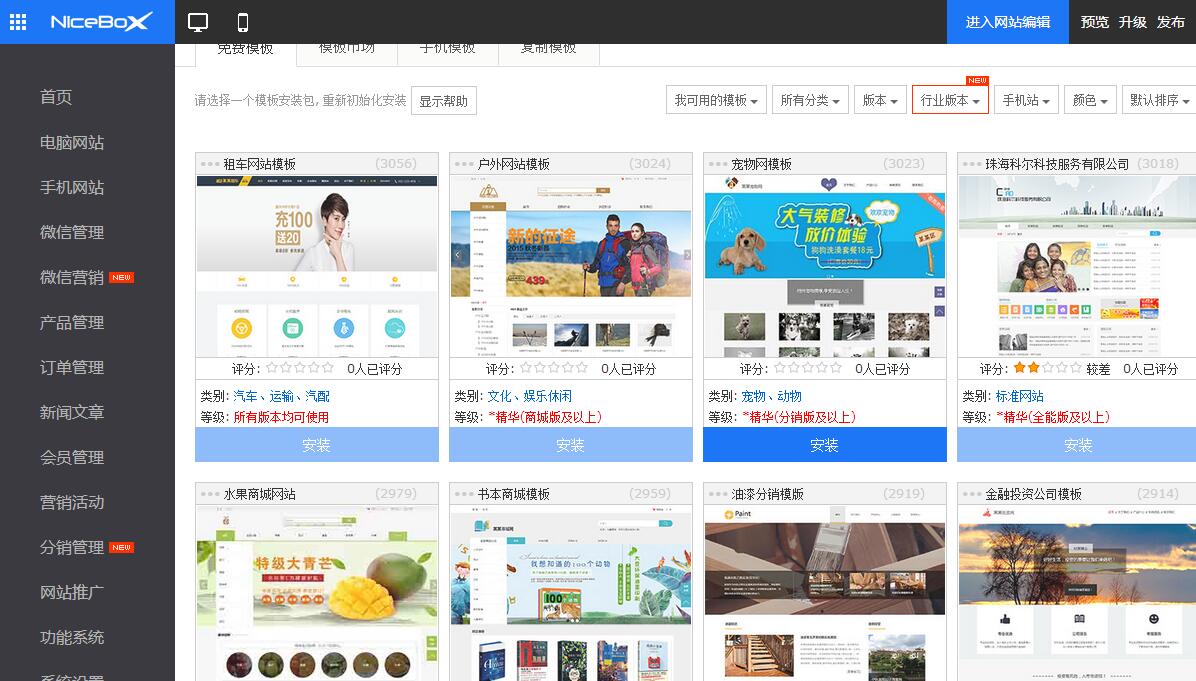The height and width of the screenshot is (681, 1196).
Task: Click 水果商城网站 title text
Action: pos(259,494)
